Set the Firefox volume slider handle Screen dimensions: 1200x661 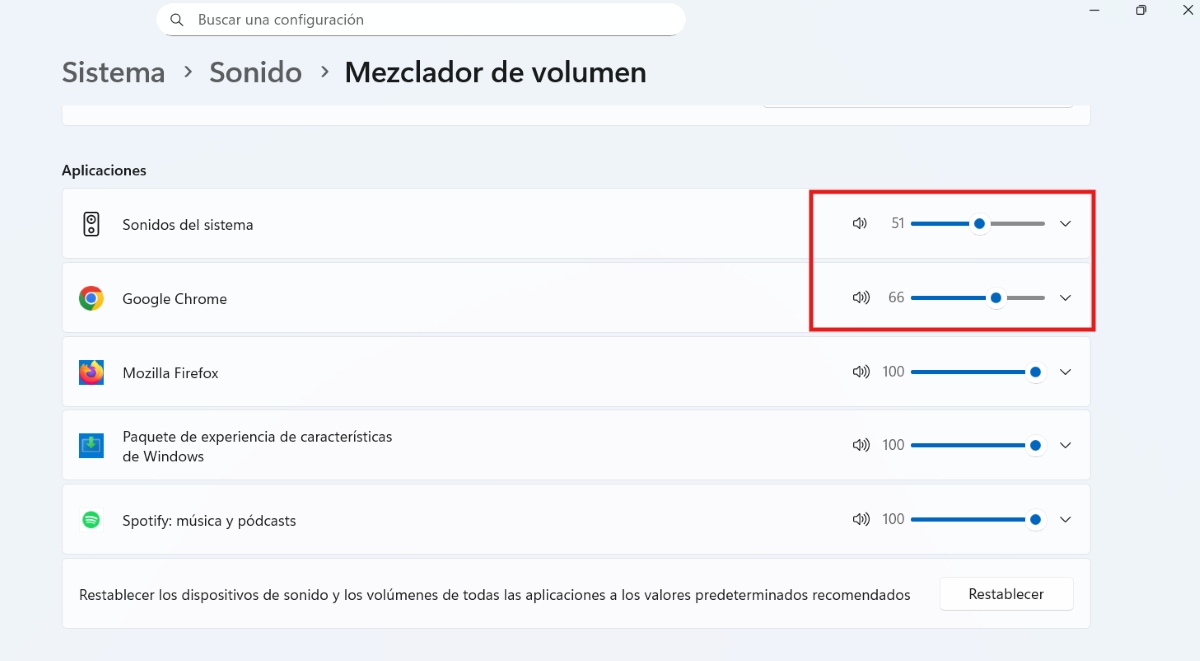(x=1033, y=371)
